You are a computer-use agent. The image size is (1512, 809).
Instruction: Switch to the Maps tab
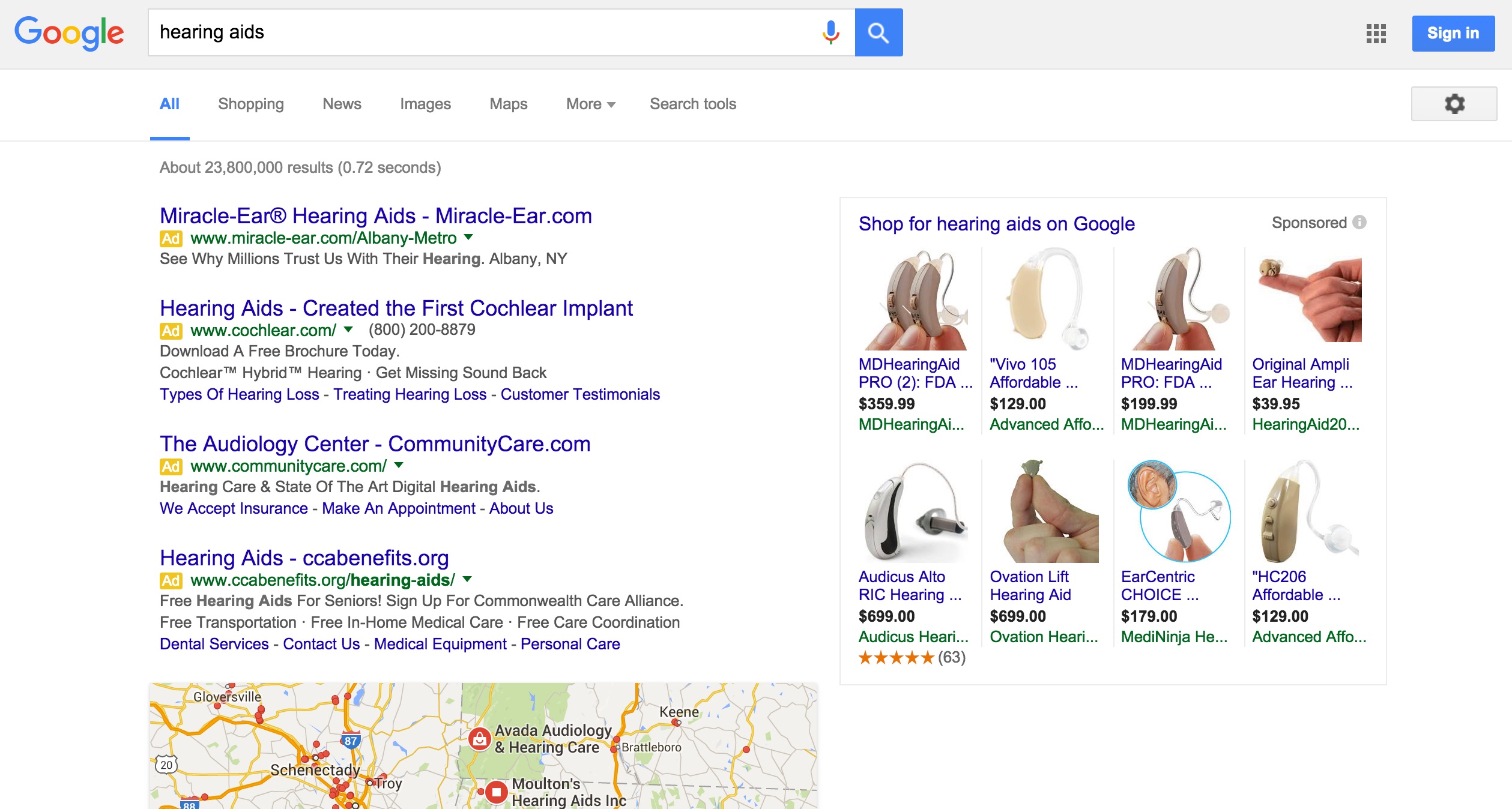click(508, 104)
